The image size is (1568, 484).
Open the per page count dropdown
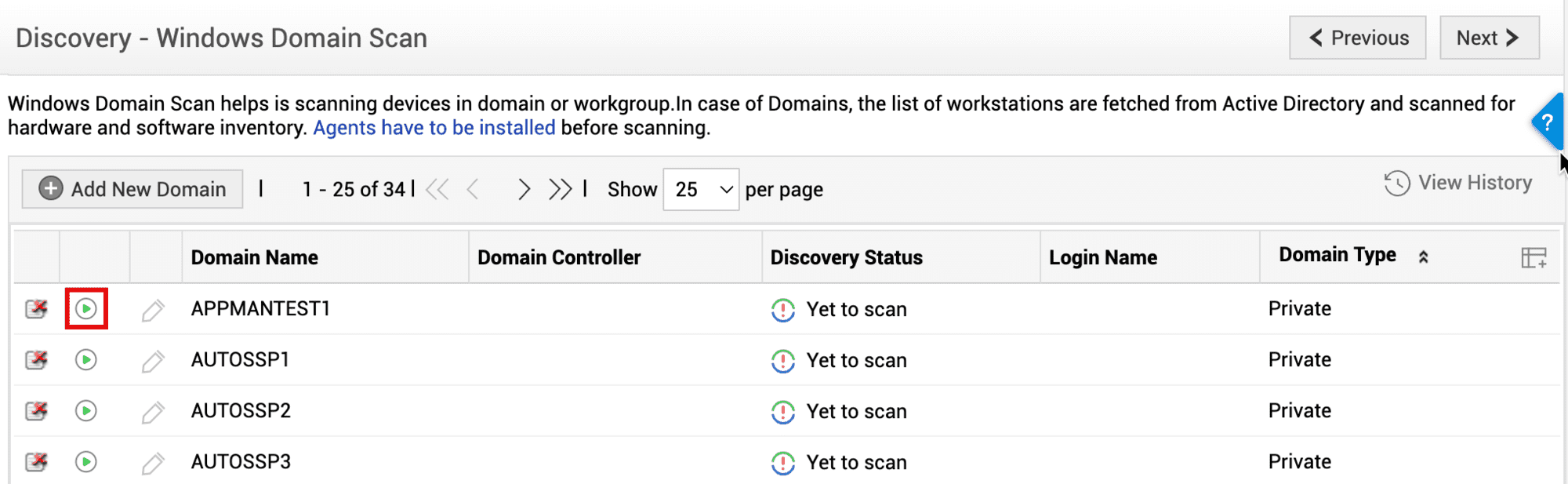tap(701, 190)
